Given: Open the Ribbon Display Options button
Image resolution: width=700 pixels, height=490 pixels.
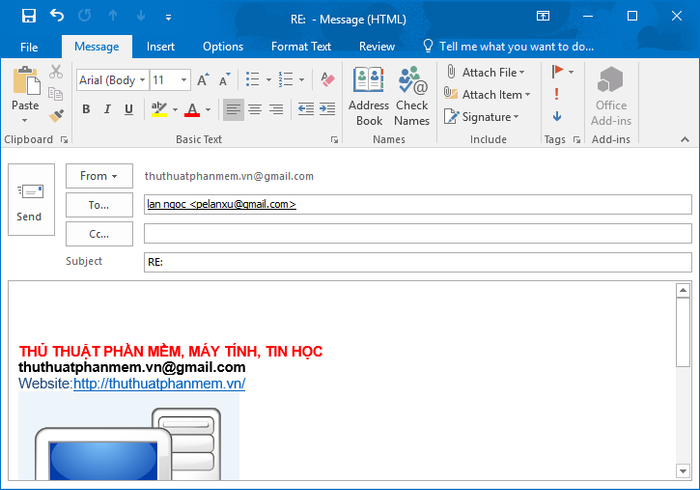Looking at the screenshot, I should pos(543,17).
